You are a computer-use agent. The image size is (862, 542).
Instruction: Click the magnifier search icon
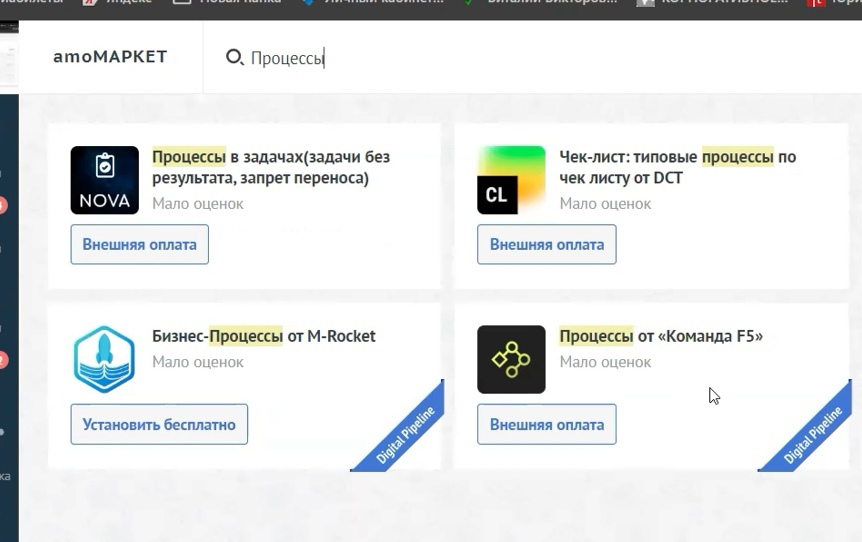click(x=234, y=57)
